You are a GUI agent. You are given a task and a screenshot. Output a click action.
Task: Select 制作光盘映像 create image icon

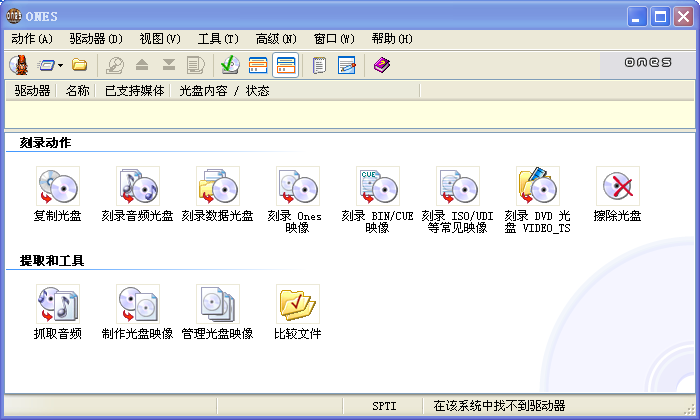point(137,304)
